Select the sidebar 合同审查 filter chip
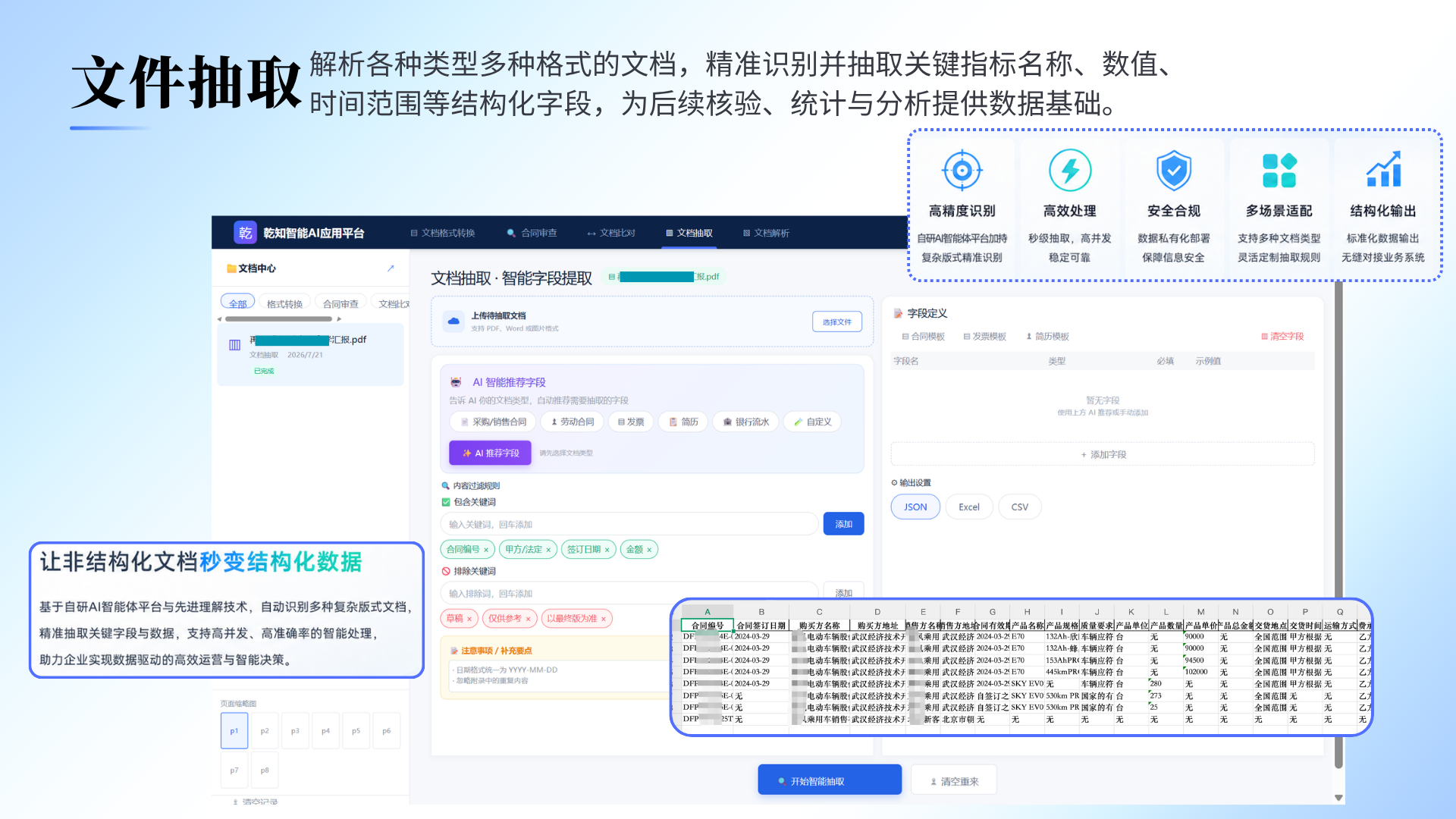Viewport: 1456px width, 819px height. pos(341,303)
